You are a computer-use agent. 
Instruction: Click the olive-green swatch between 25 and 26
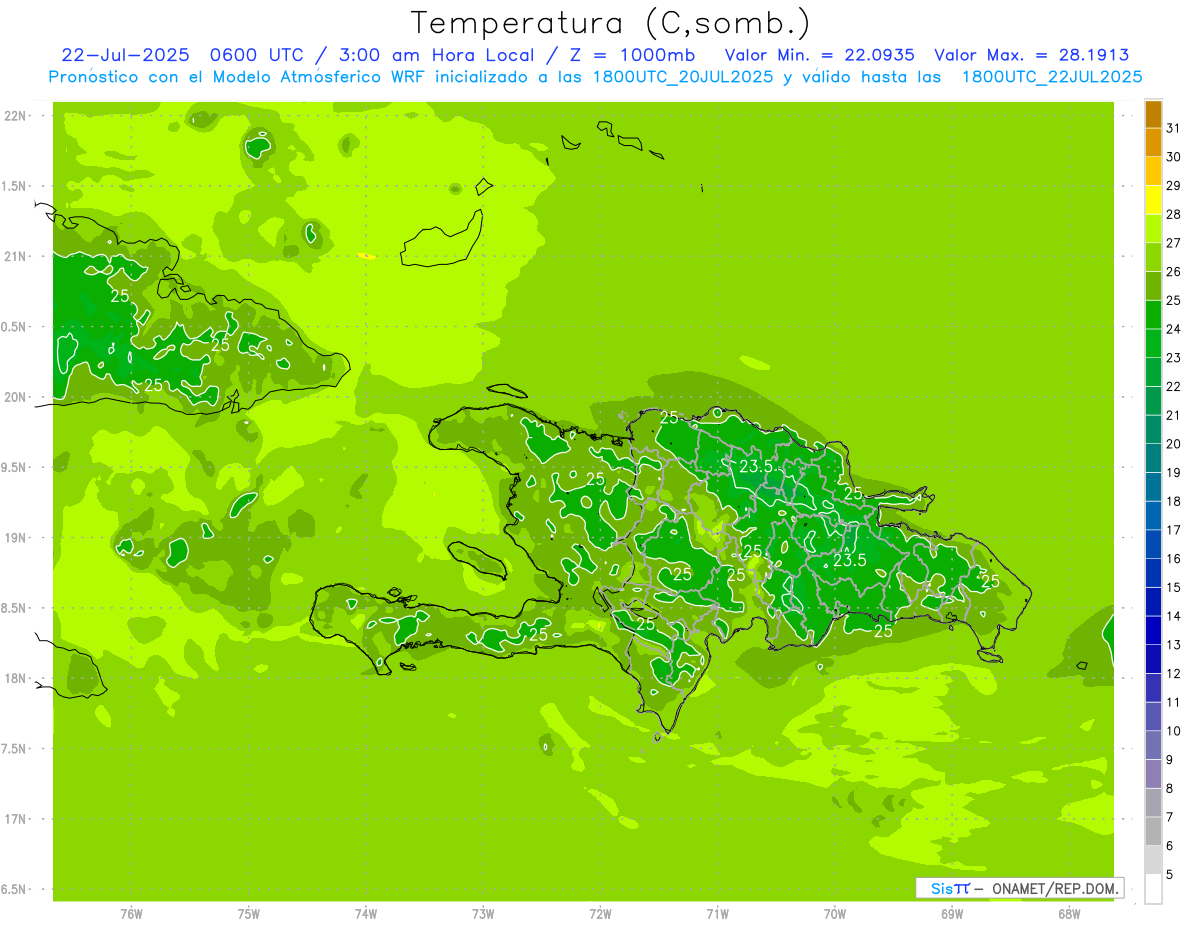pyautogui.click(x=1153, y=286)
